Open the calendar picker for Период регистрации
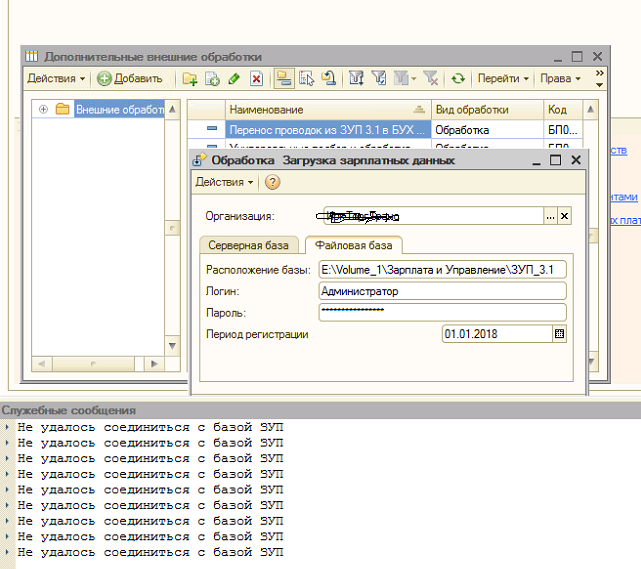641x569 pixels. pyautogui.click(x=559, y=334)
